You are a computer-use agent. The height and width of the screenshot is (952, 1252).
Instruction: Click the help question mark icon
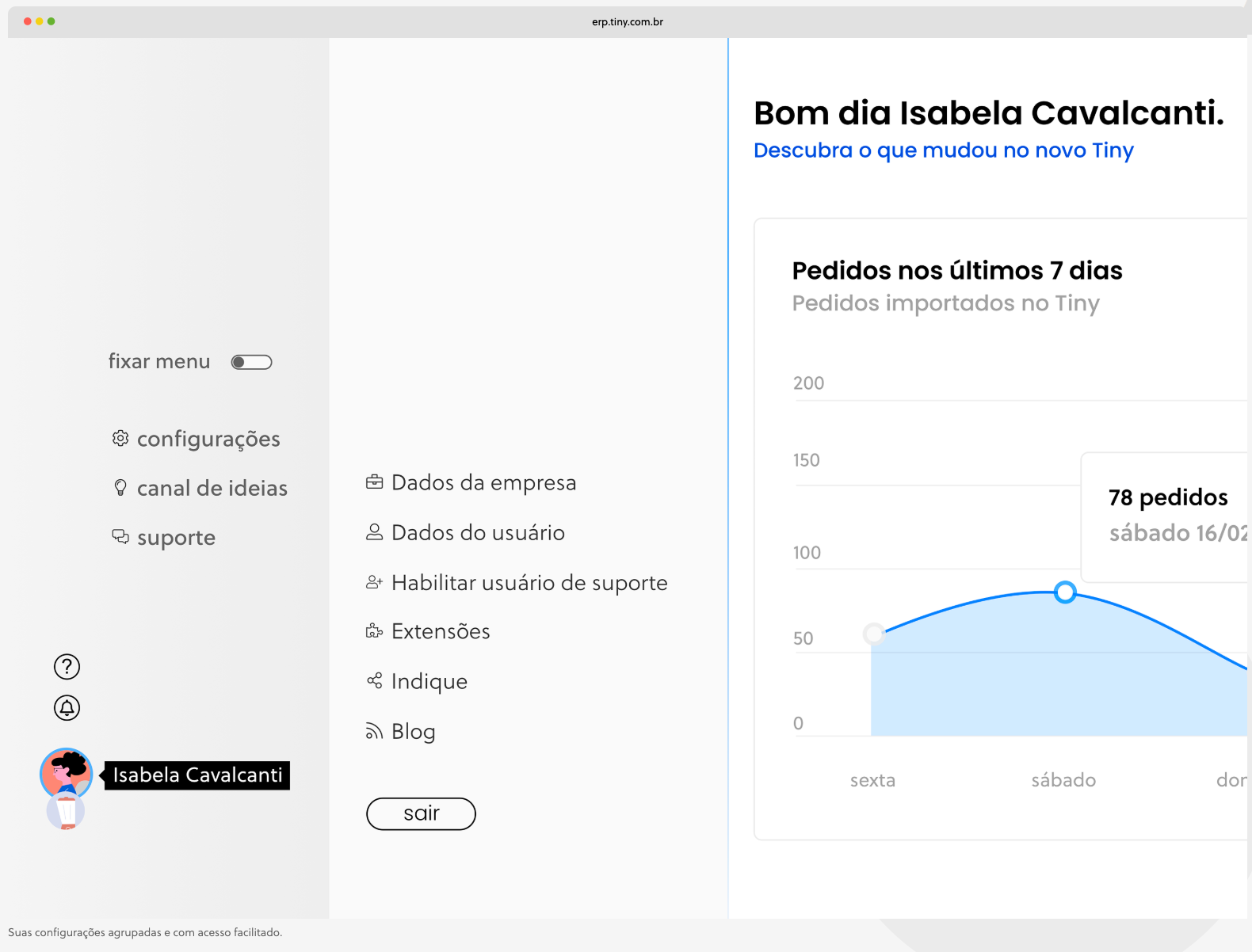67,667
